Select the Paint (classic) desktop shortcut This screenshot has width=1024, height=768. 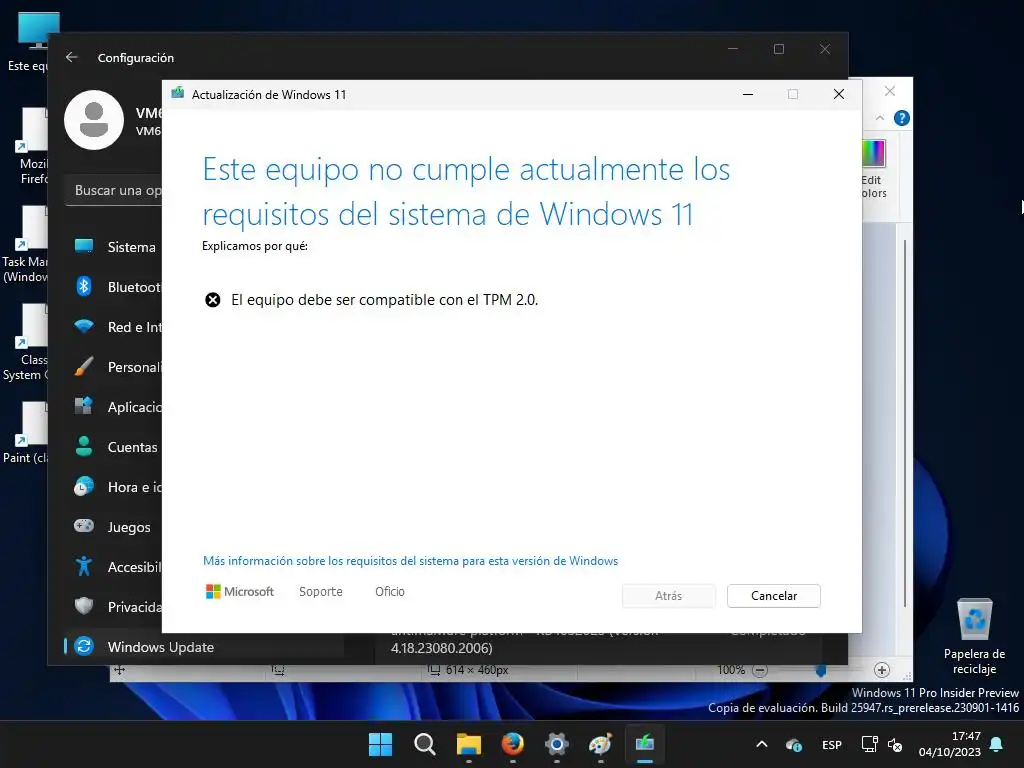pyautogui.click(x=26, y=433)
